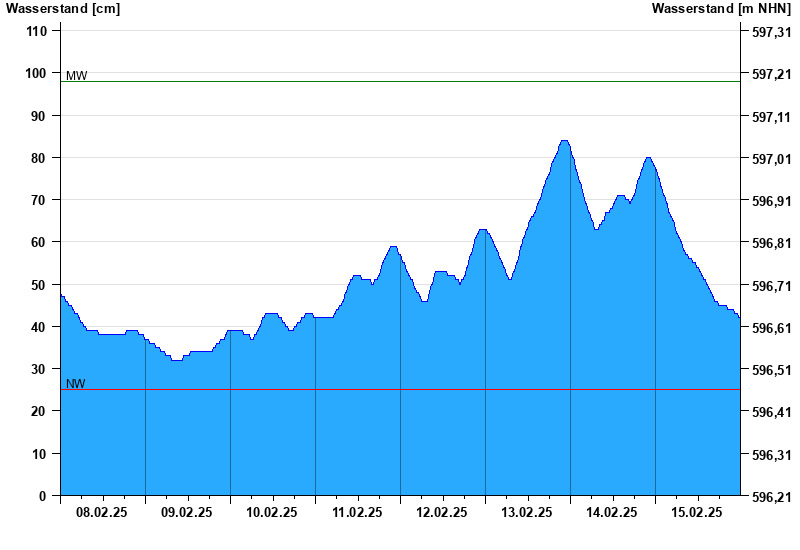Click the 80 tick label on left axis
Viewport: 800px width, 550px height.
[x=38, y=158]
